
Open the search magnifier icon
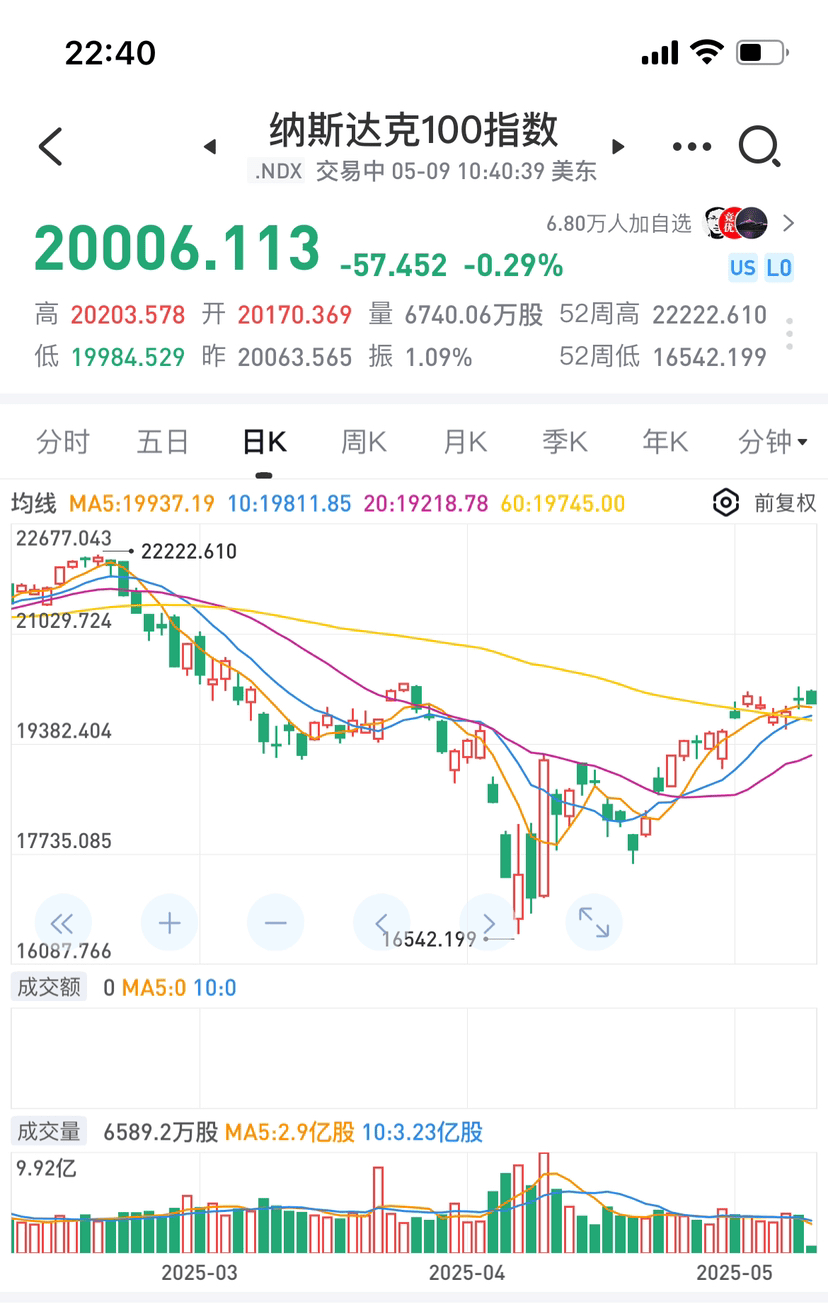759,147
